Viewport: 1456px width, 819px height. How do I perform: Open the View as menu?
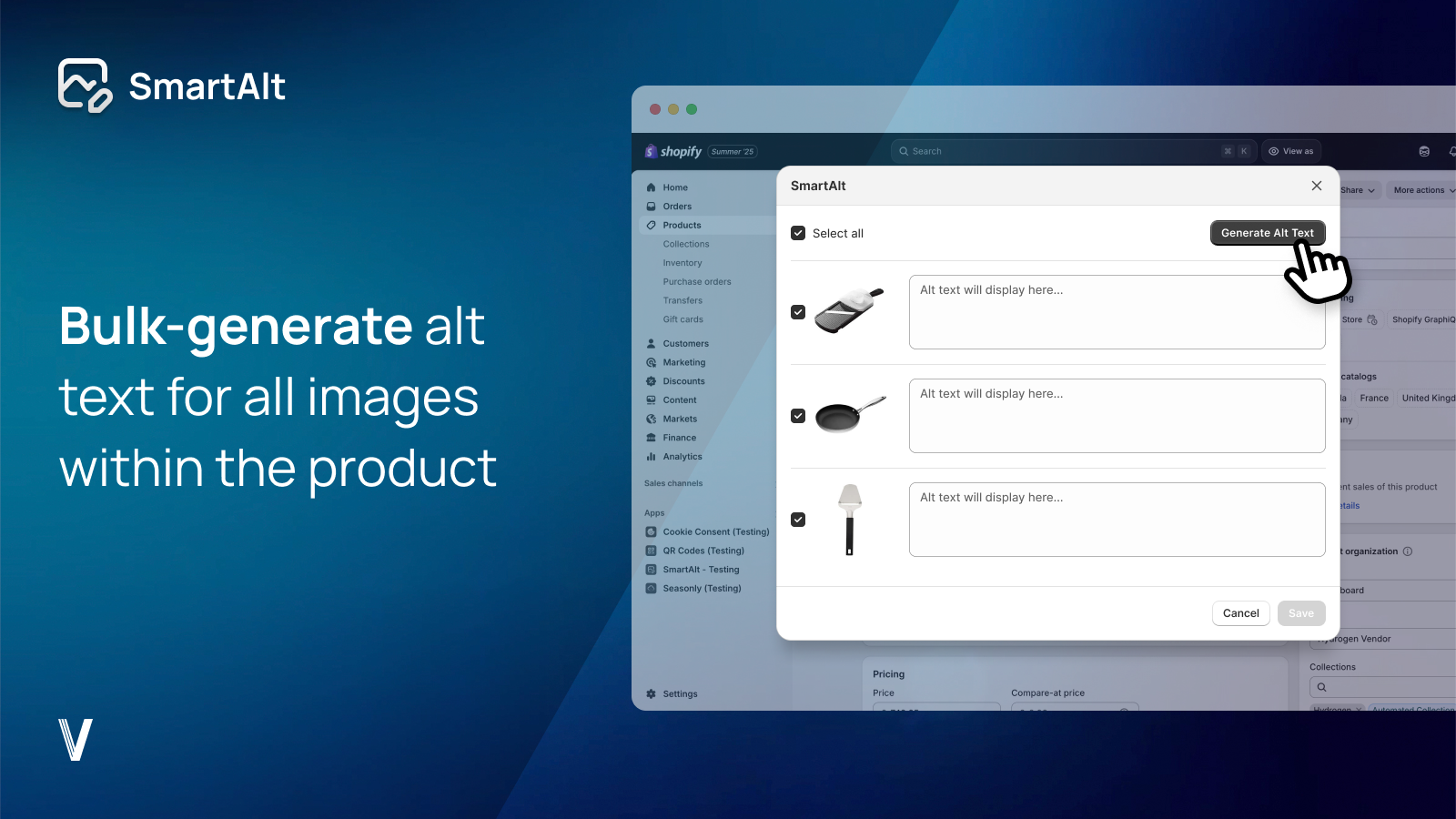(1291, 151)
